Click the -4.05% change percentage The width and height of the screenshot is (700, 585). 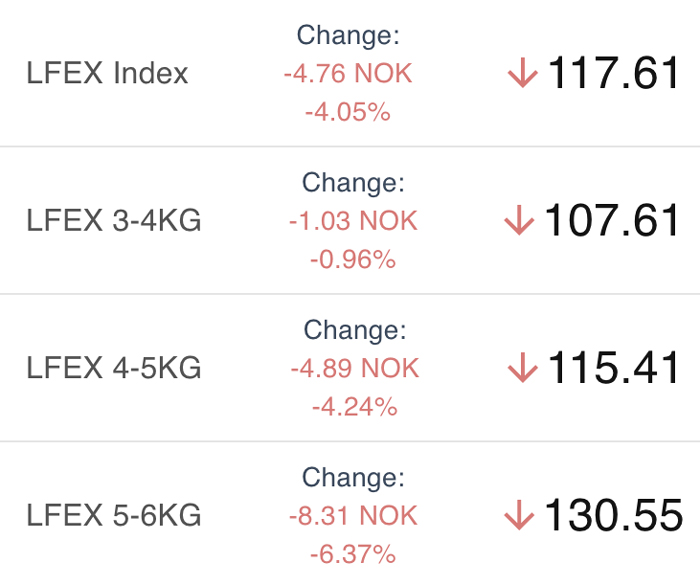[x=348, y=112]
